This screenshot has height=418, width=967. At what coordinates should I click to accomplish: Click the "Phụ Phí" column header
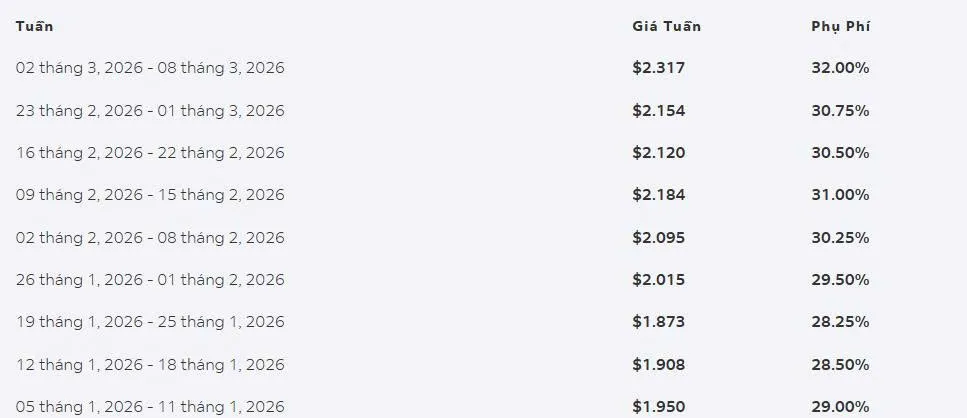click(x=840, y=26)
